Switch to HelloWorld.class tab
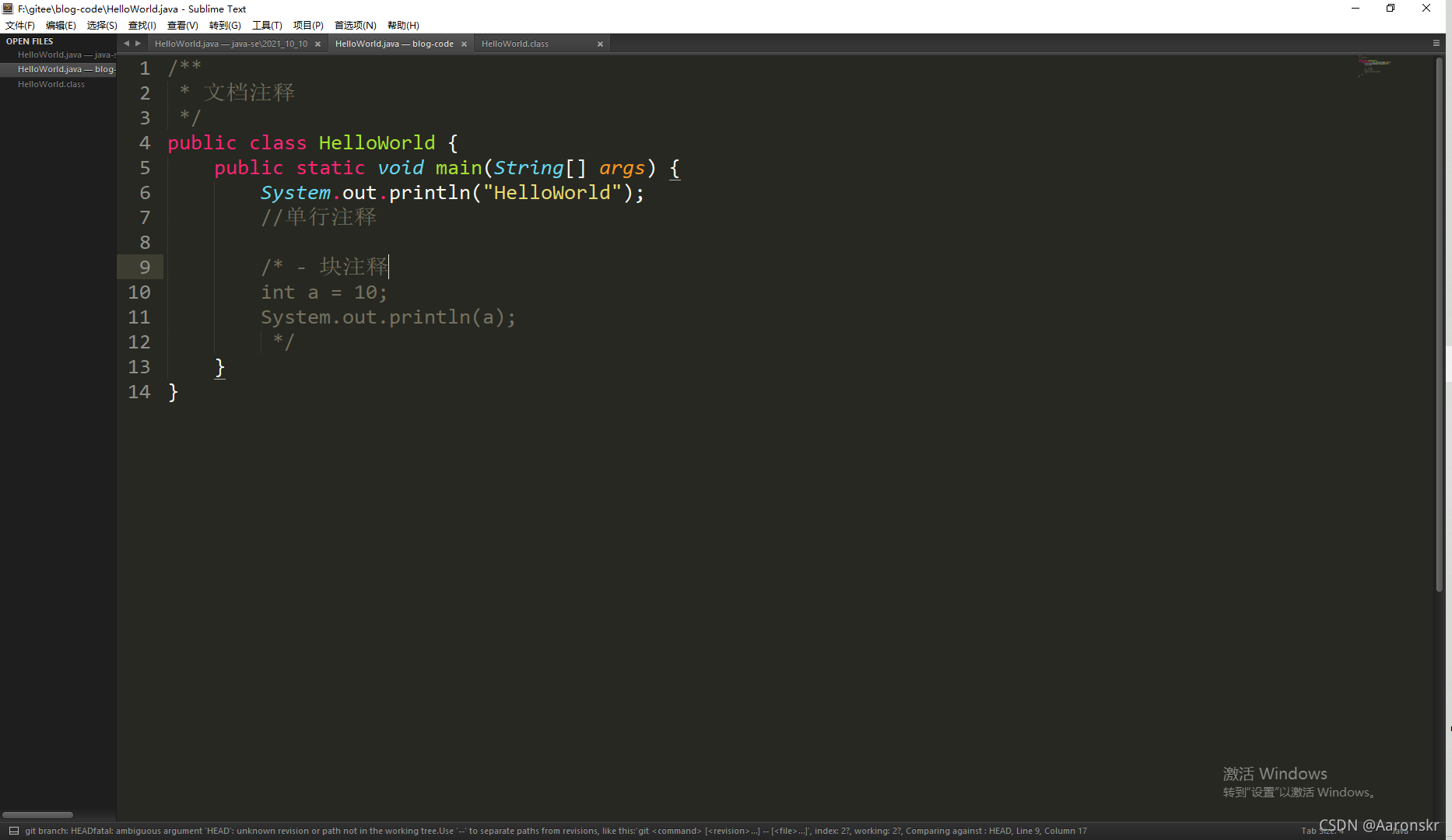Viewport: 1452px width, 840px height. pos(515,44)
